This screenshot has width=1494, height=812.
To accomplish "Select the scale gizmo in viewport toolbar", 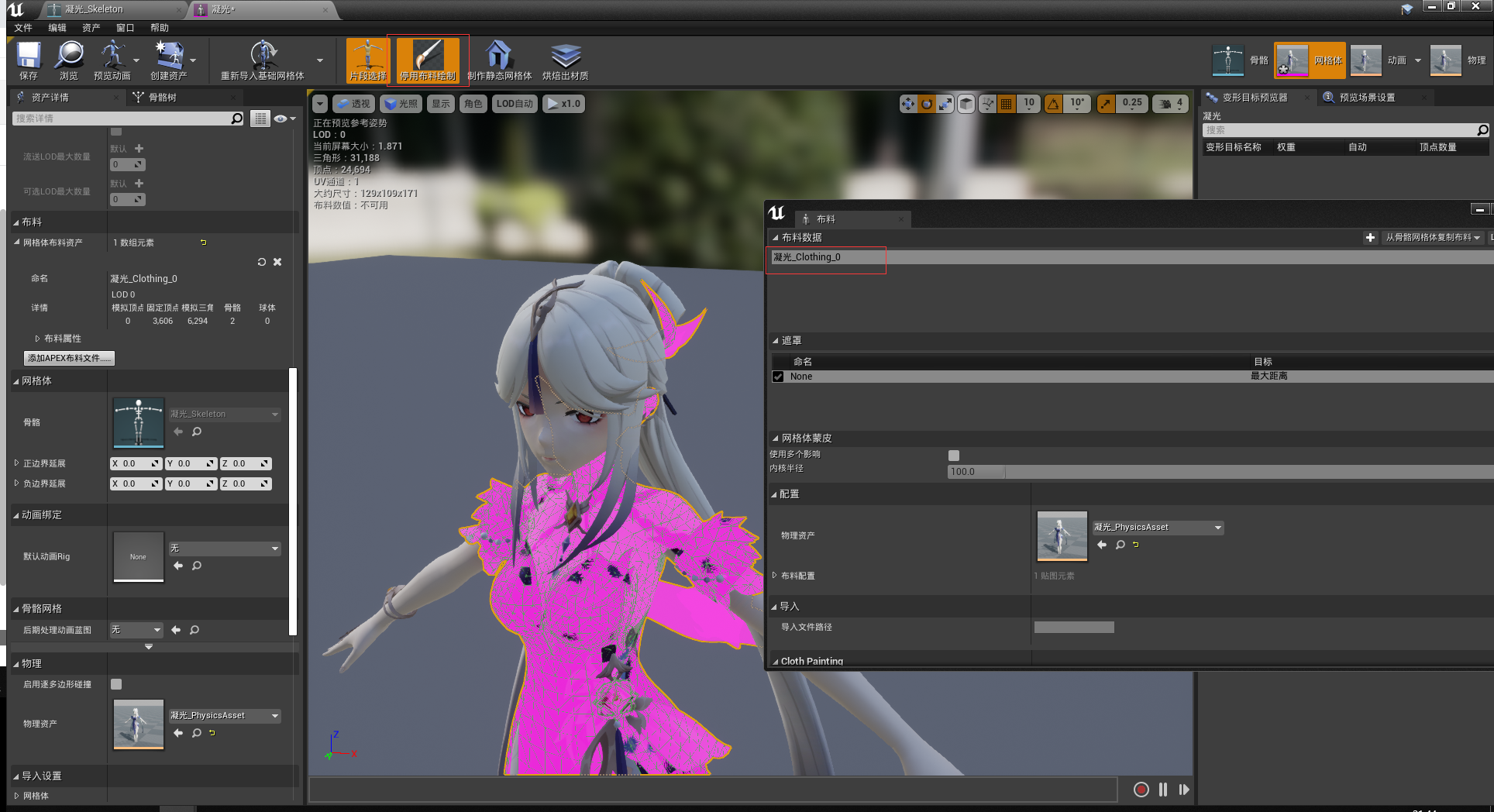I will 945,104.
